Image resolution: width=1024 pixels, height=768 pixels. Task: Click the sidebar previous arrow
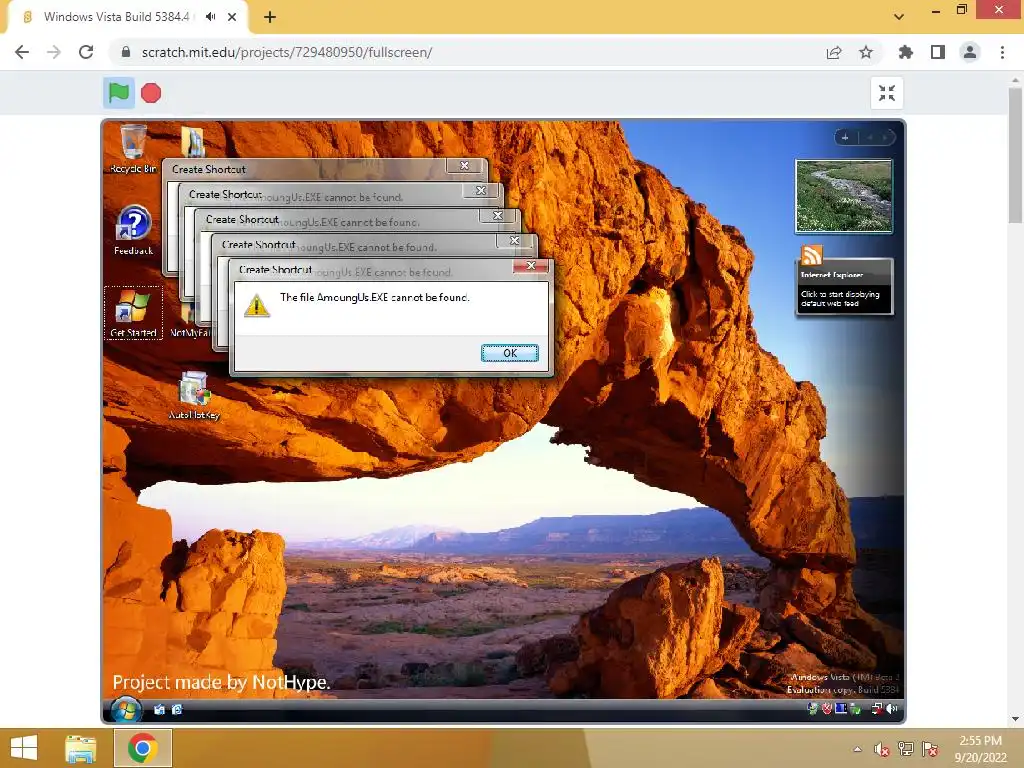[869, 137]
